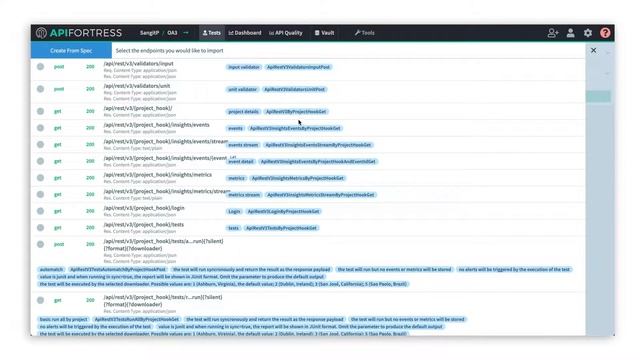Open the Vault tab

pos(324,33)
